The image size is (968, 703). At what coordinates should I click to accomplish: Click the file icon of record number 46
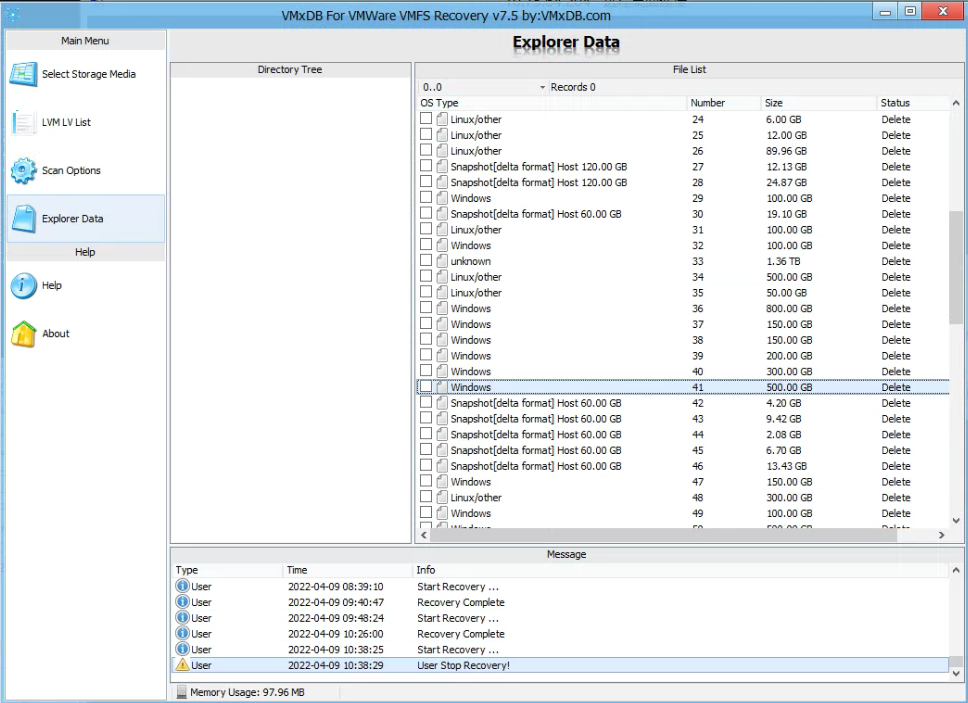click(x=442, y=466)
